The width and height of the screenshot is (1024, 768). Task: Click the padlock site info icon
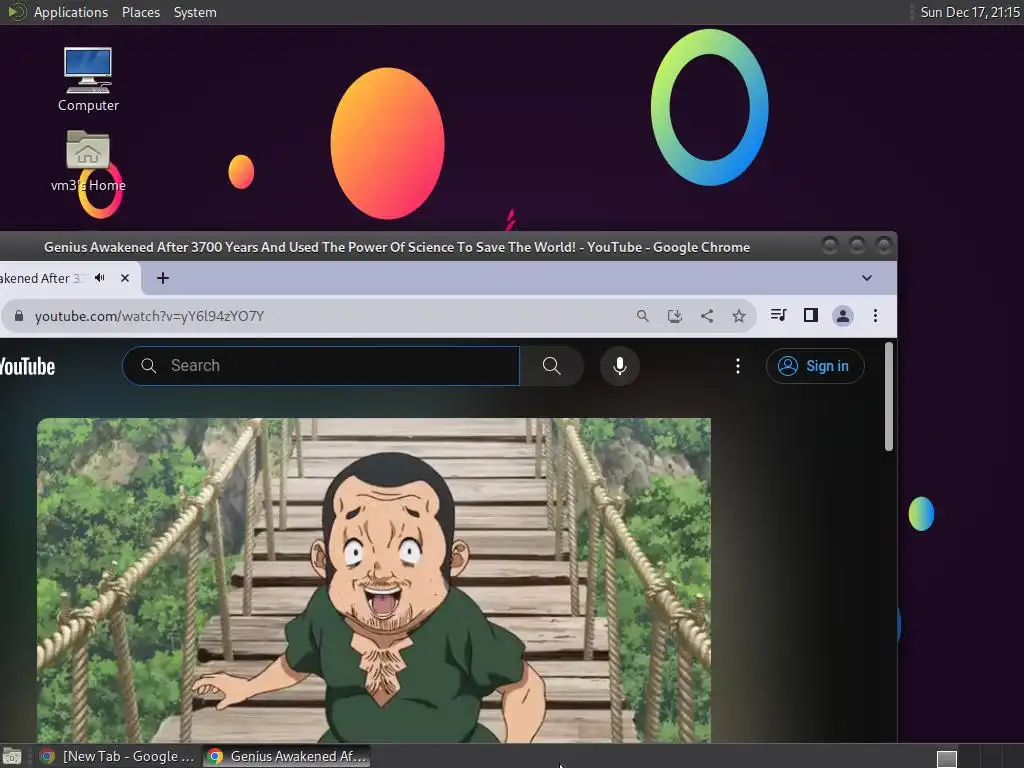[x=19, y=316]
